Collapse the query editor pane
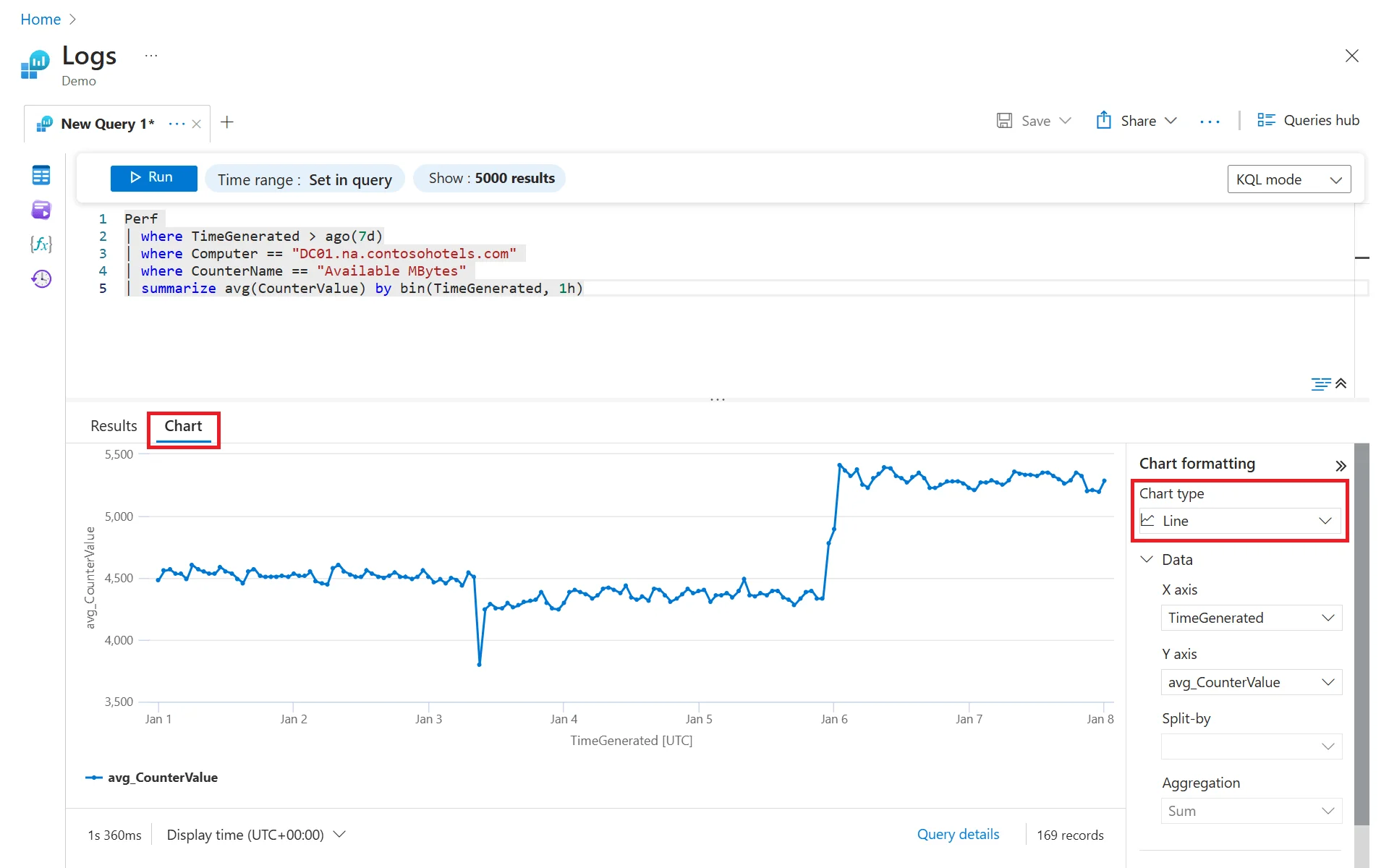1389x868 pixels. pyautogui.click(x=1341, y=383)
